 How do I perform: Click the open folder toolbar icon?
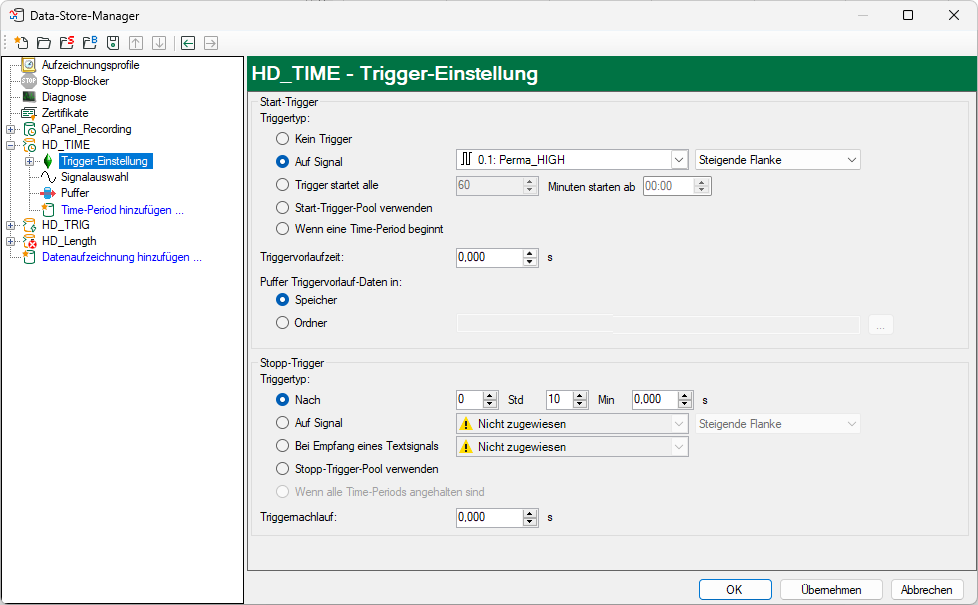[x=44, y=42]
